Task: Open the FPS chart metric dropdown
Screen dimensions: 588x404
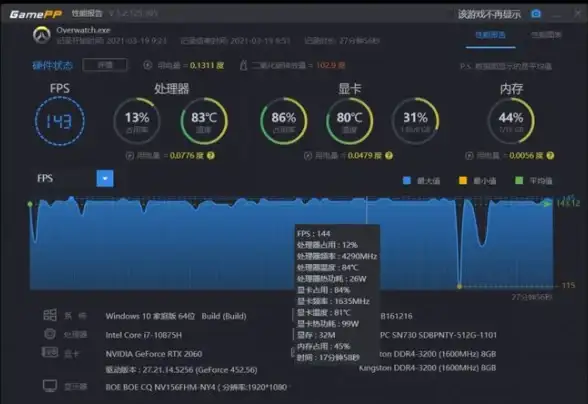Action: click(x=105, y=179)
